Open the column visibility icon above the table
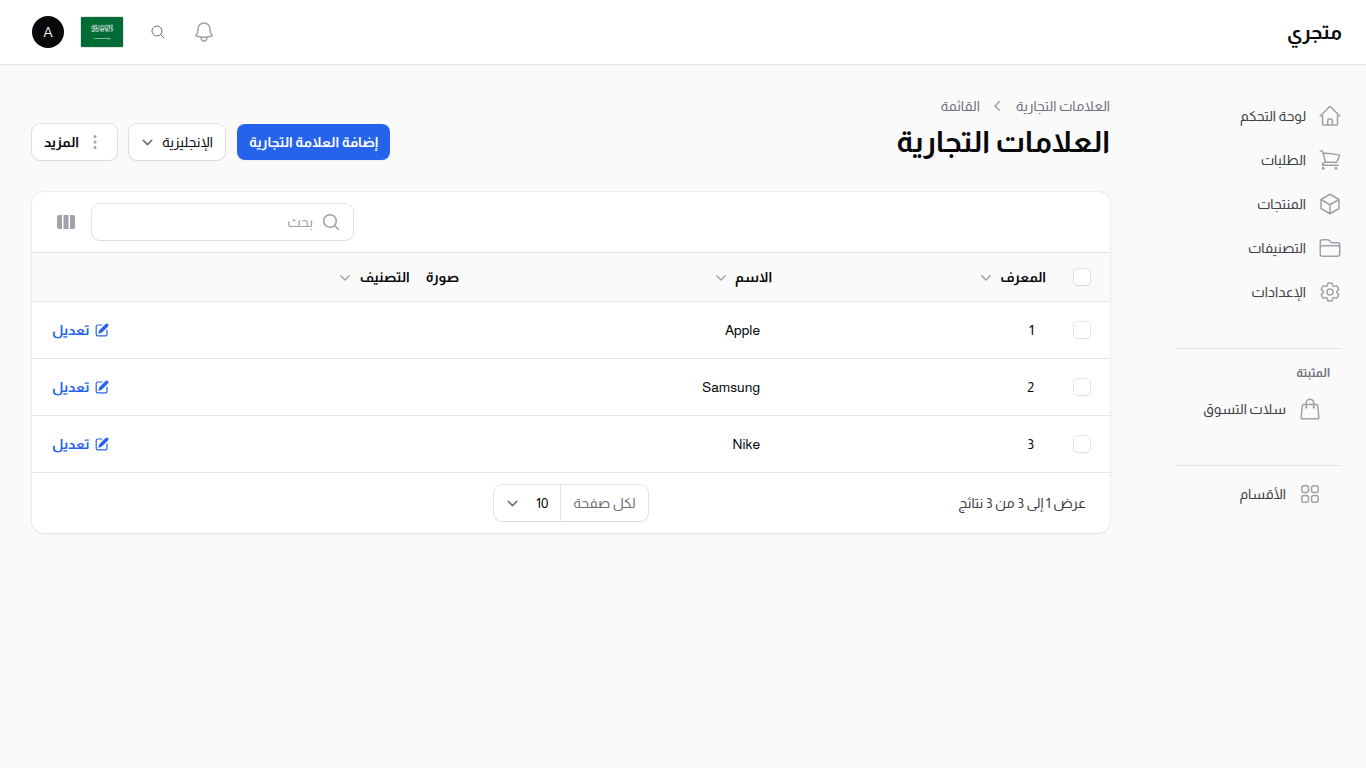This screenshot has height=768, width=1366. (65, 221)
